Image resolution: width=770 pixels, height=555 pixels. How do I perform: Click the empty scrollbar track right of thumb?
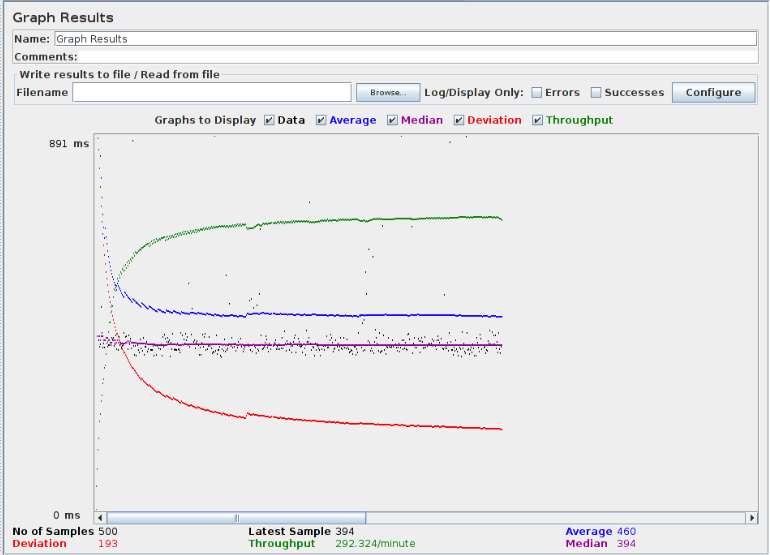pyautogui.click(x=550, y=518)
